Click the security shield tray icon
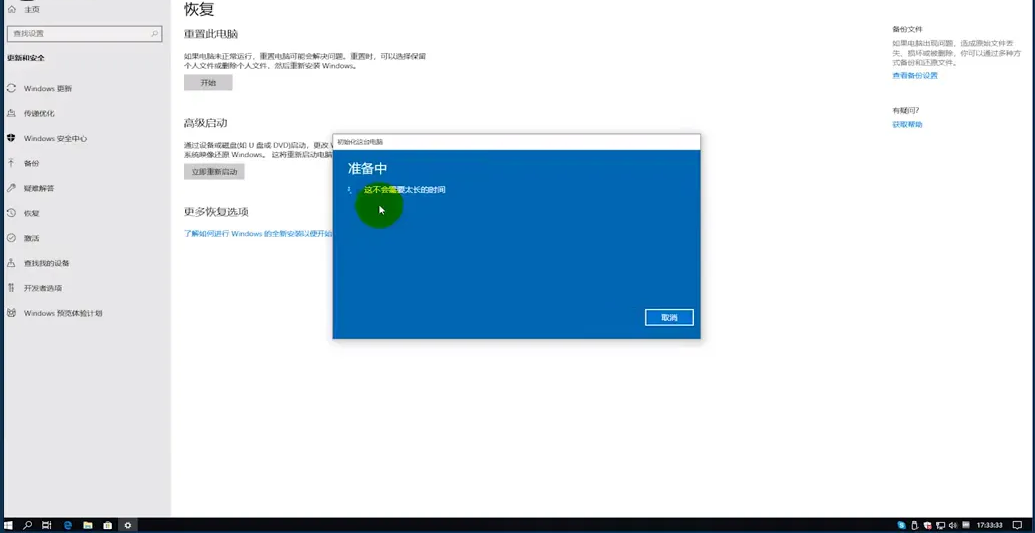The width and height of the screenshot is (1035, 533). [928, 525]
